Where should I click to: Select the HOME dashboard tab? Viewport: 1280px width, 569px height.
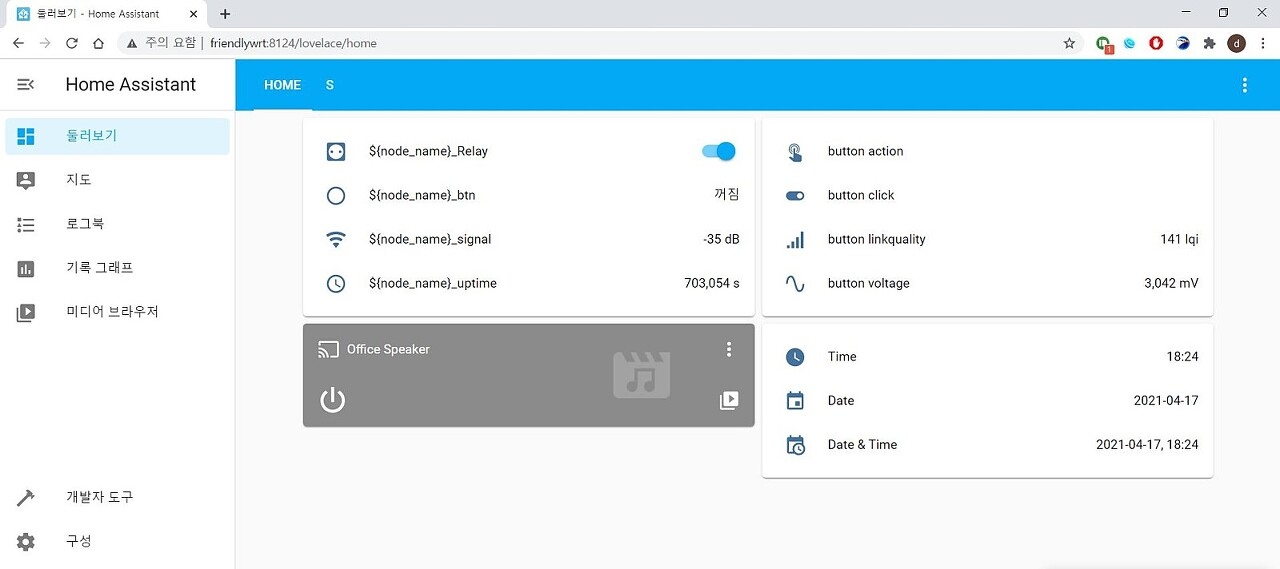[x=282, y=85]
